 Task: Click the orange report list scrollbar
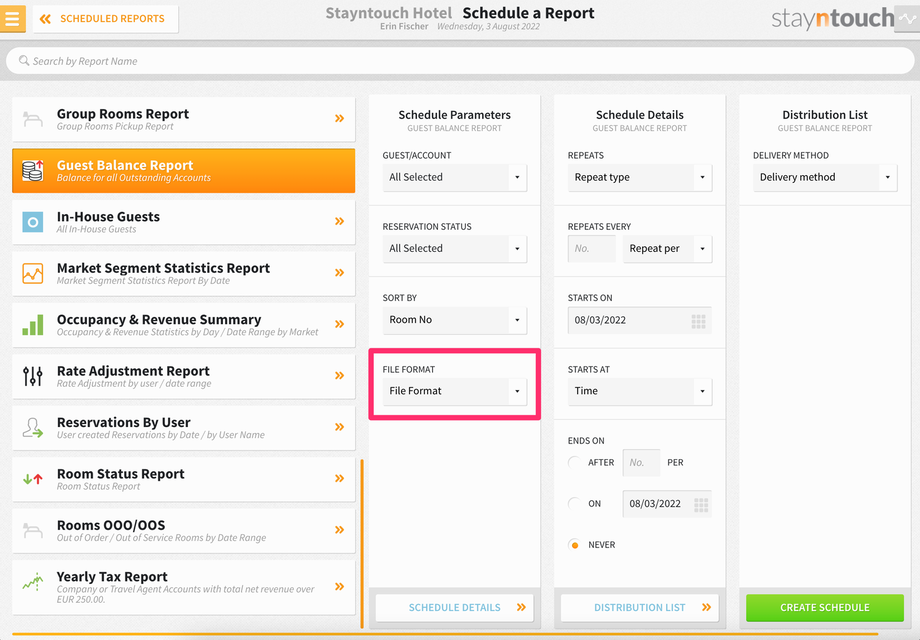pos(362,543)
